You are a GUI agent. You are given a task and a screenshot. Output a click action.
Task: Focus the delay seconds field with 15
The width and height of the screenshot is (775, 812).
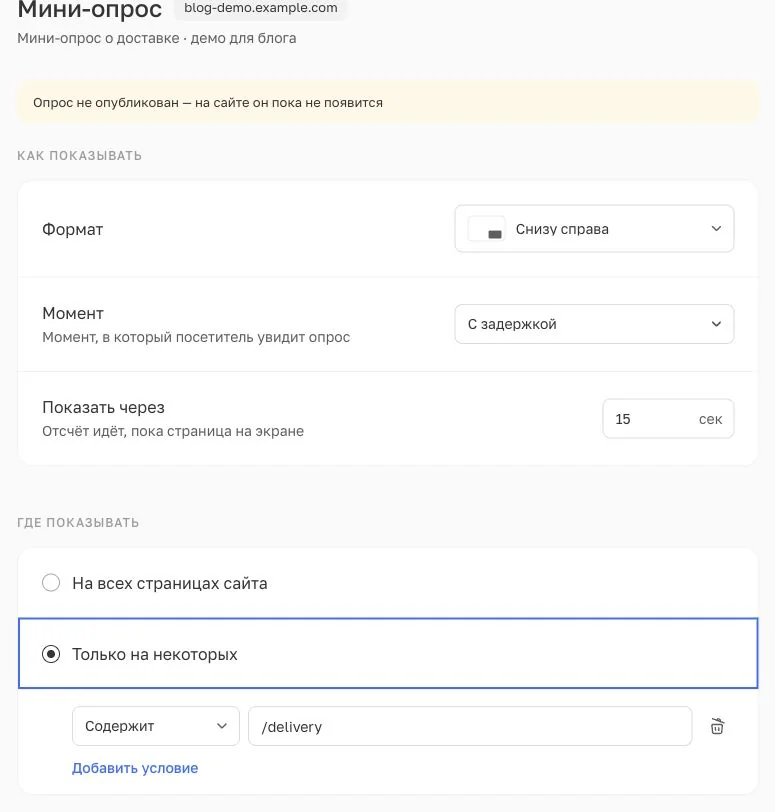tap(668, 419)
